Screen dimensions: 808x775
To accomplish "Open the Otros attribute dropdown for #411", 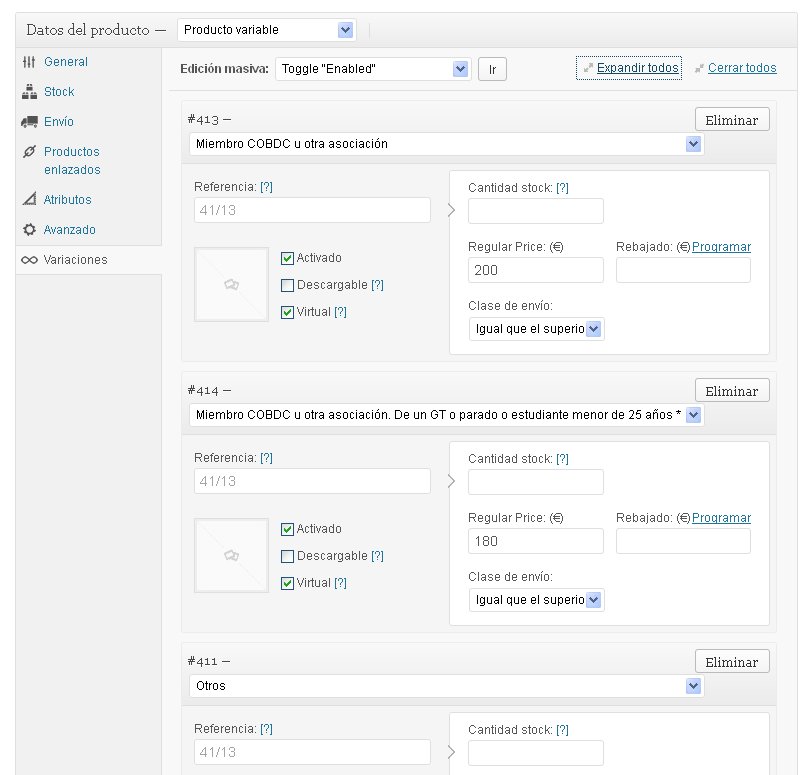I will coord(446,686).
